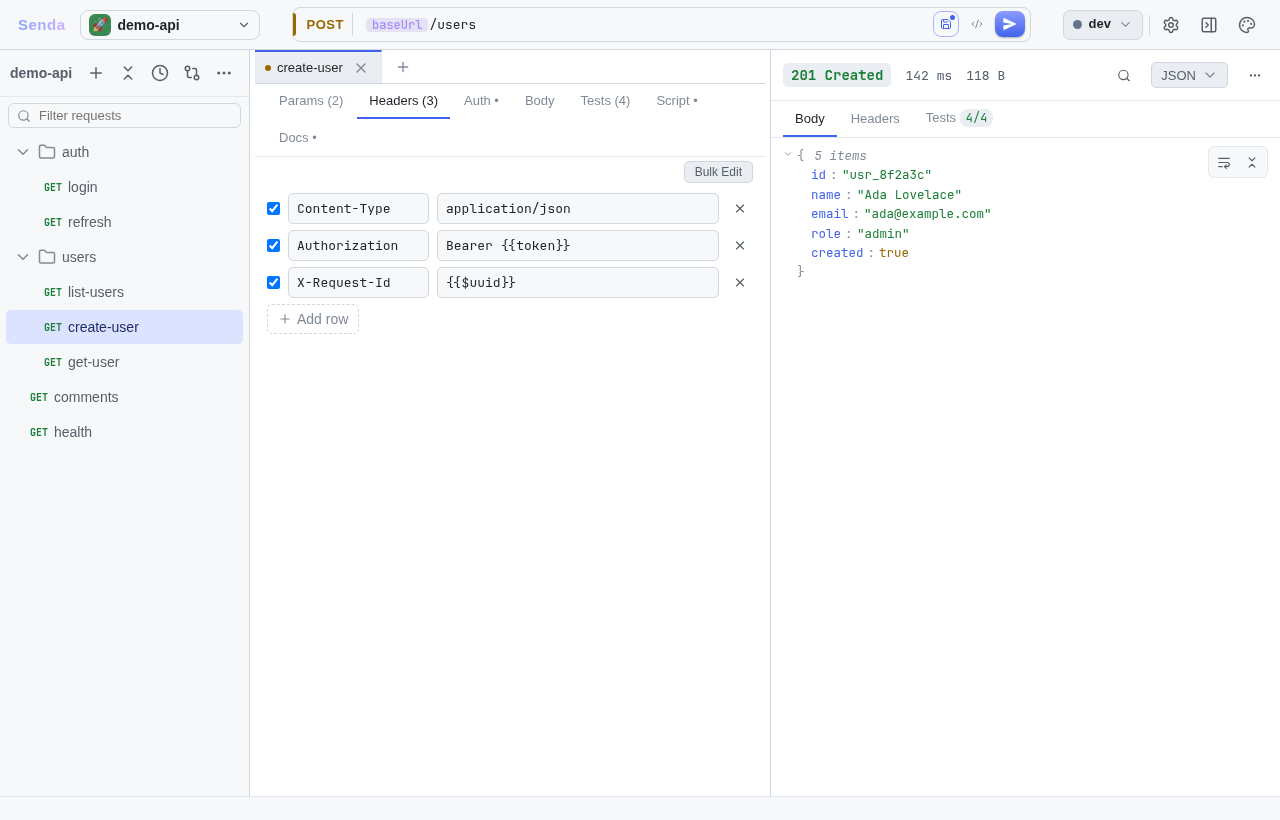This screenshot has width=1280, height=820.
Task: Click the demo-api rocket workspace icon
Action: click(100, 25)
